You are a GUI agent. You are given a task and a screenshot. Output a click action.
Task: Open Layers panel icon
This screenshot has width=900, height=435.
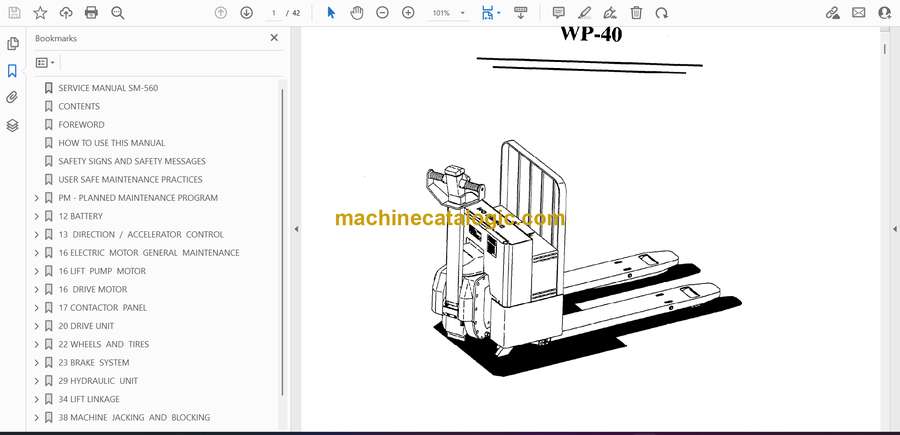(x=12, y=125)
